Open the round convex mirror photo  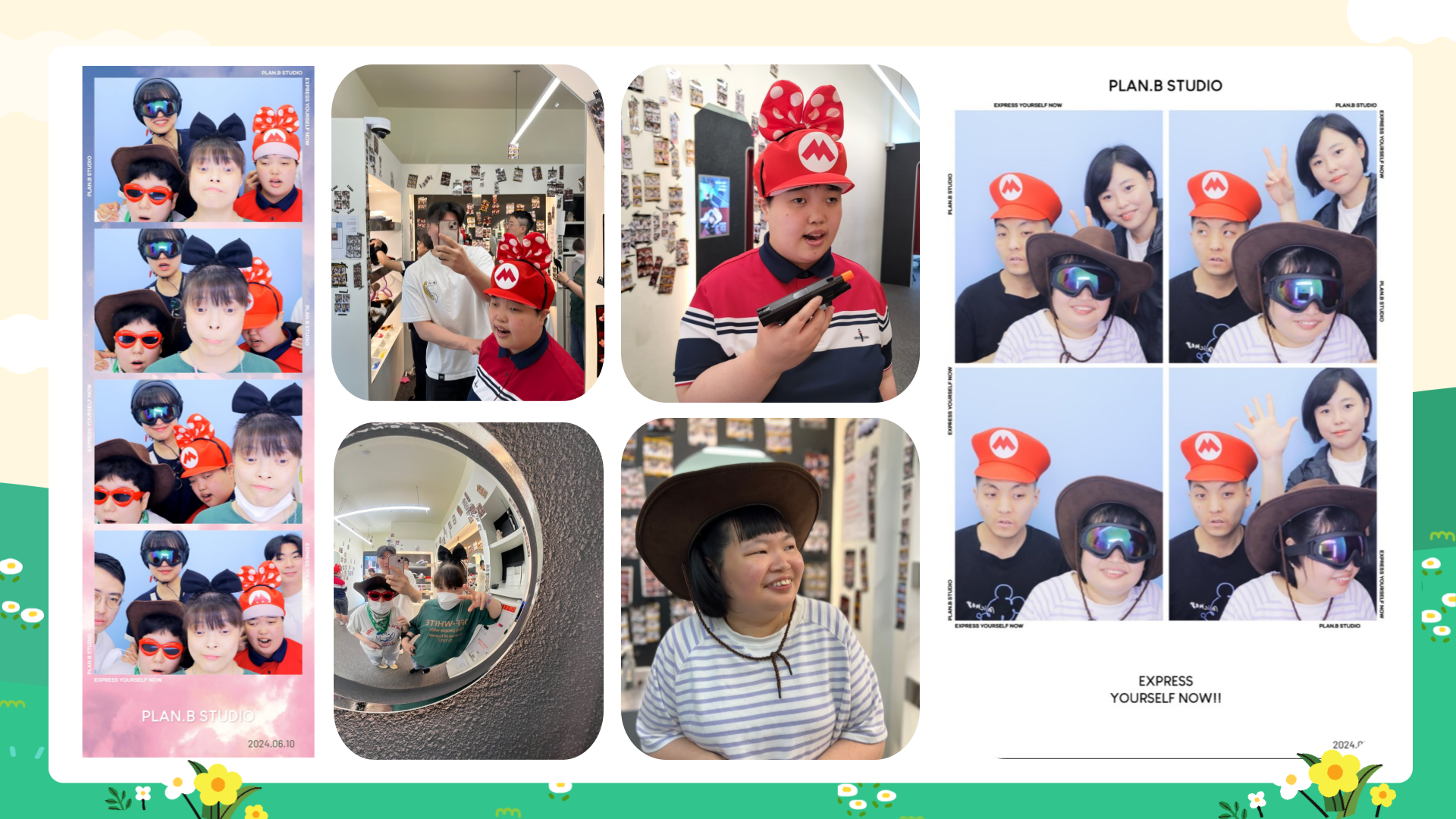(468, 591)
